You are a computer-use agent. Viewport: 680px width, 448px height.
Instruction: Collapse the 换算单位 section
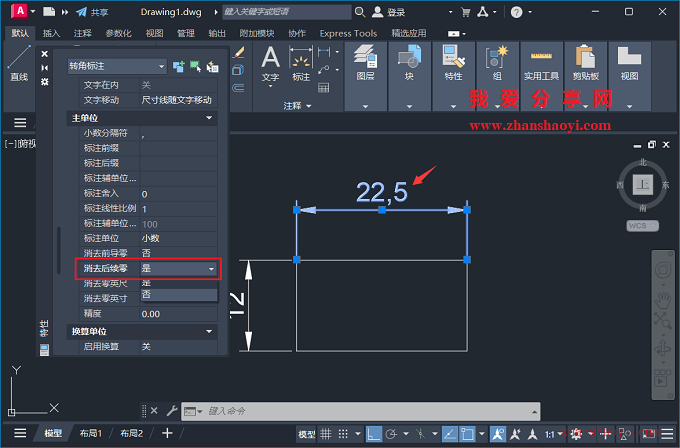pyautogui.click(x=209, y=331)
